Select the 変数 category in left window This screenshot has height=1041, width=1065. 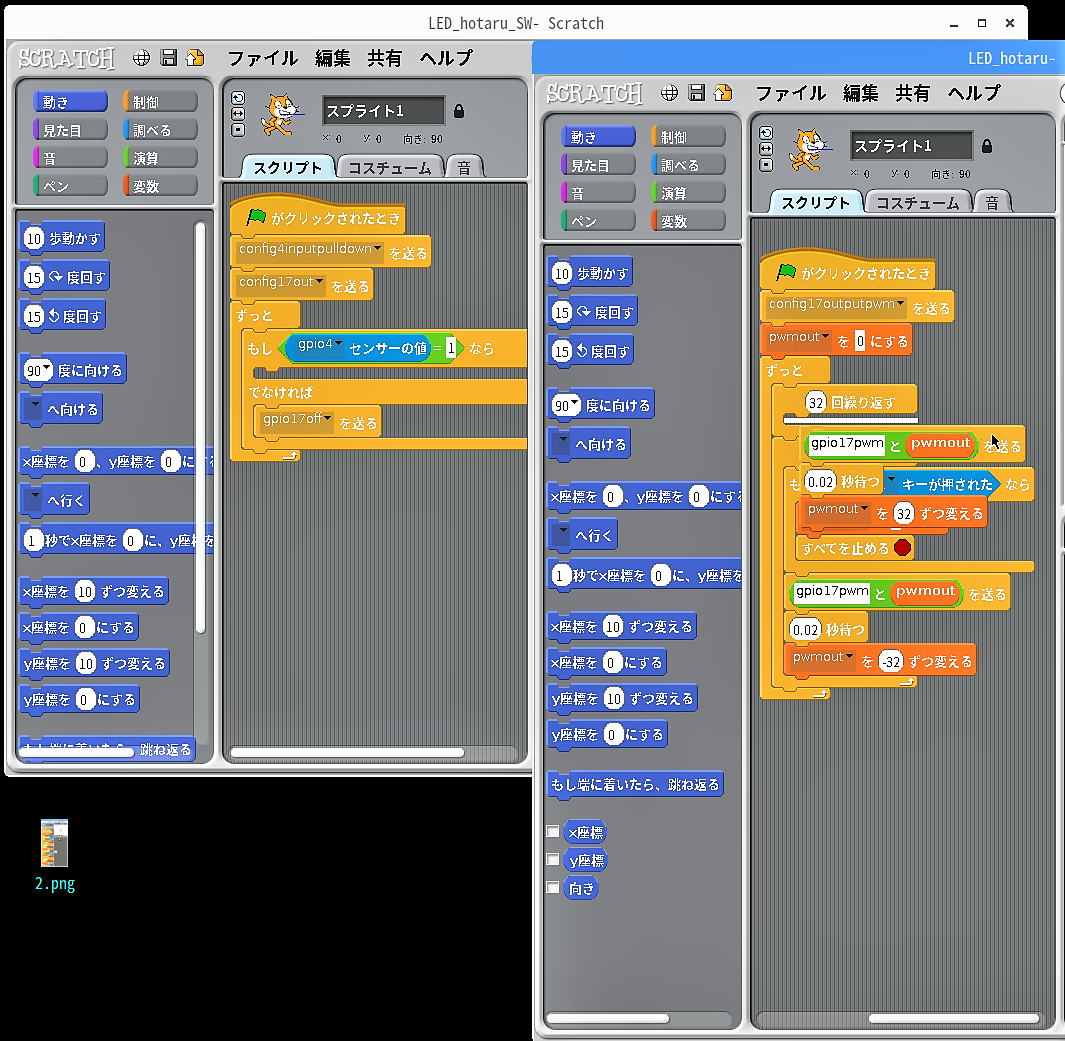point(160,185)
